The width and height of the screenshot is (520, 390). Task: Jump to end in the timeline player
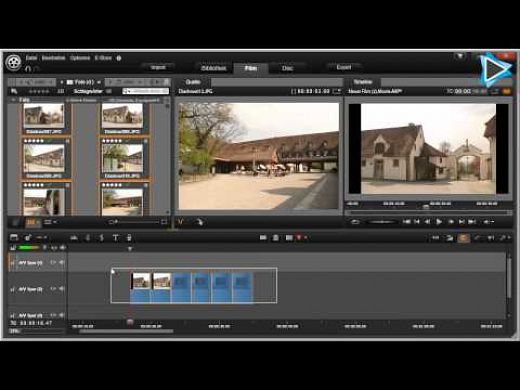472,222
